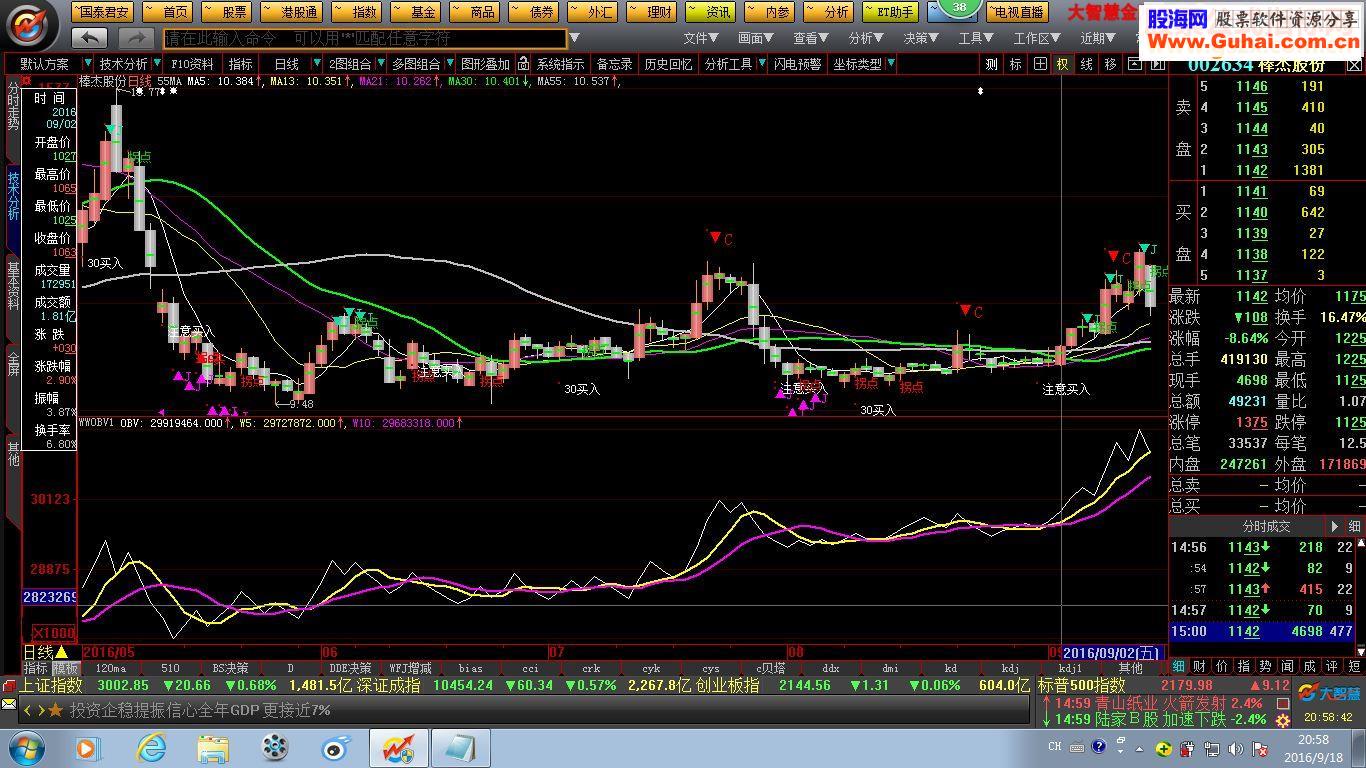Click the command input field
Screen dimensions: 1366x768
pyautogui.click(x=365, y=38)
